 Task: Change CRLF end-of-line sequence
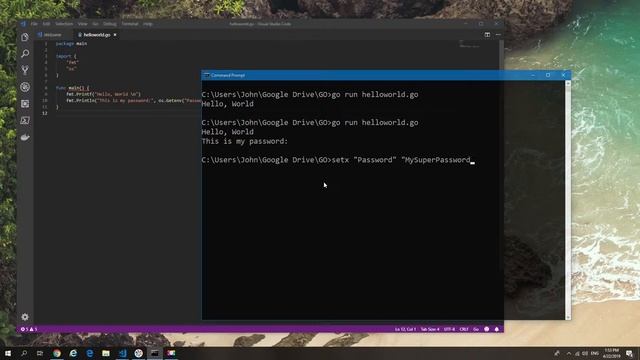[x=464, y=329]
